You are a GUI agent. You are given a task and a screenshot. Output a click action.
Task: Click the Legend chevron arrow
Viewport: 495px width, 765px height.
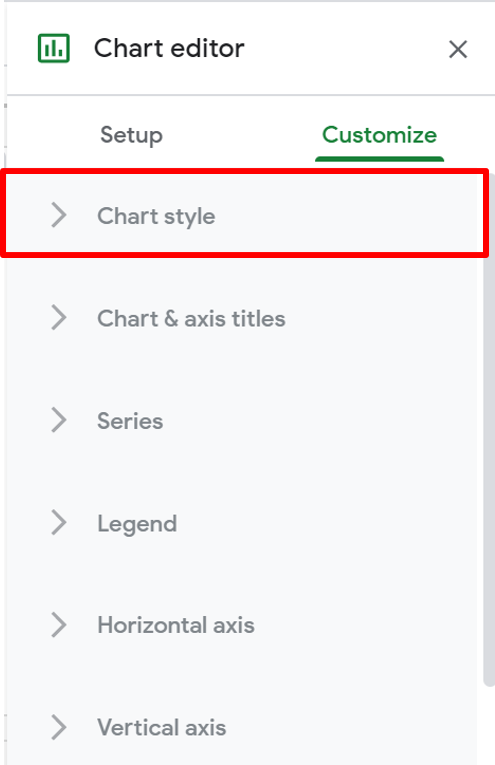pyautogui.click(x=59, y=523)
